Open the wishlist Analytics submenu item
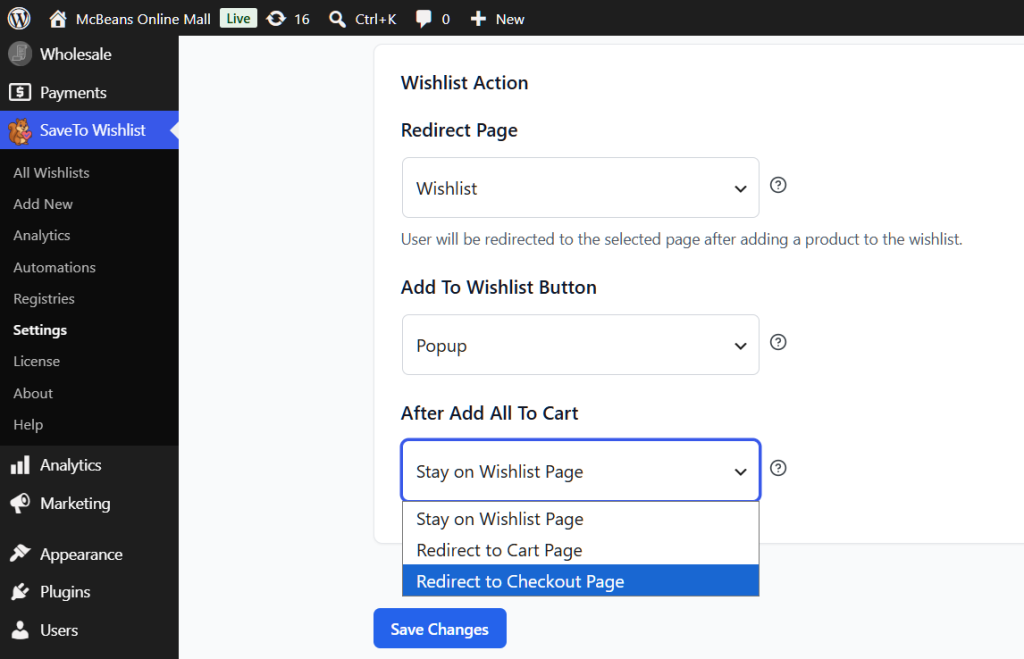 tap(42, 235)
